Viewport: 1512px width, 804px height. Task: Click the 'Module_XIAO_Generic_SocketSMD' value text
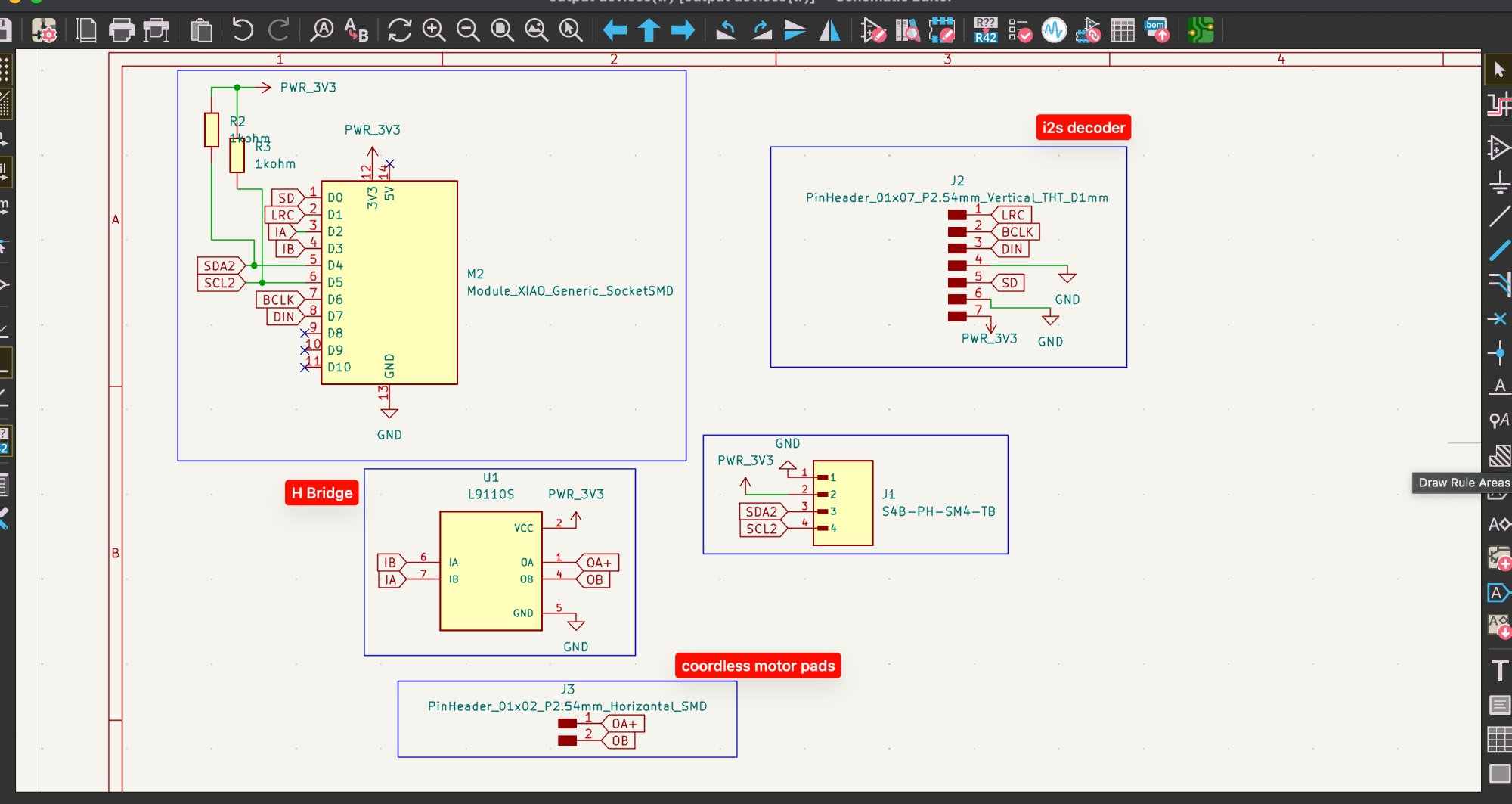[570, 291]
